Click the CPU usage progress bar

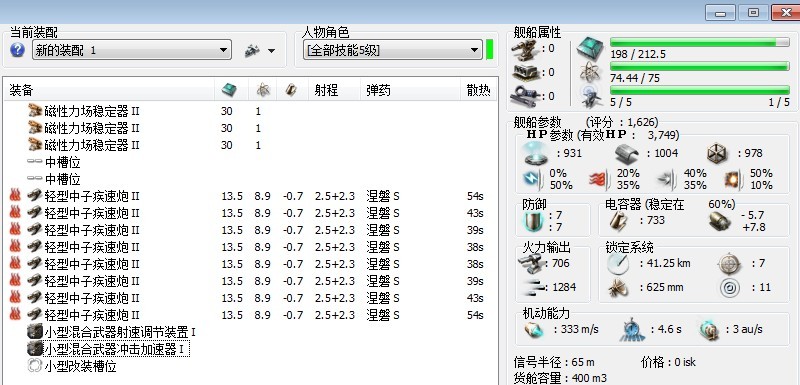(699, 42)
